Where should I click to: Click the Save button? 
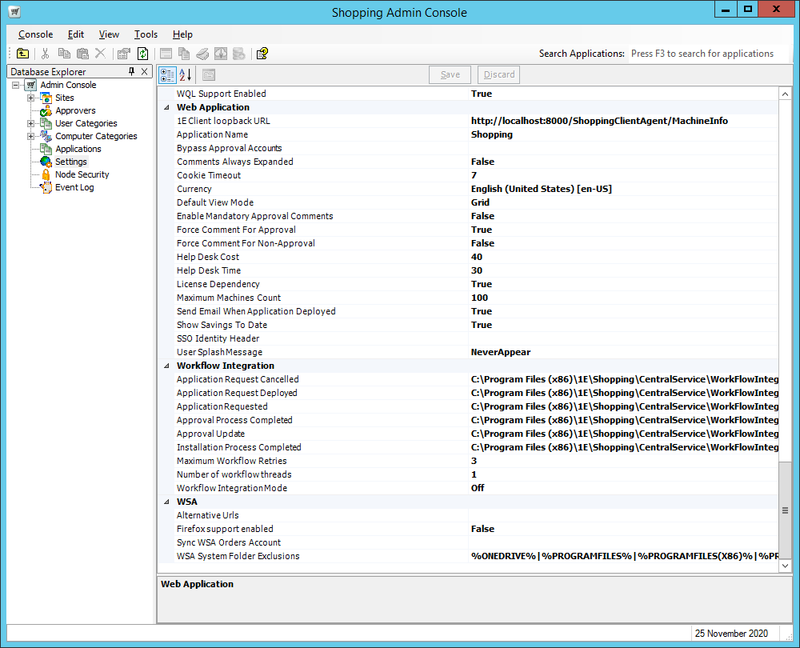click(450, 75)
